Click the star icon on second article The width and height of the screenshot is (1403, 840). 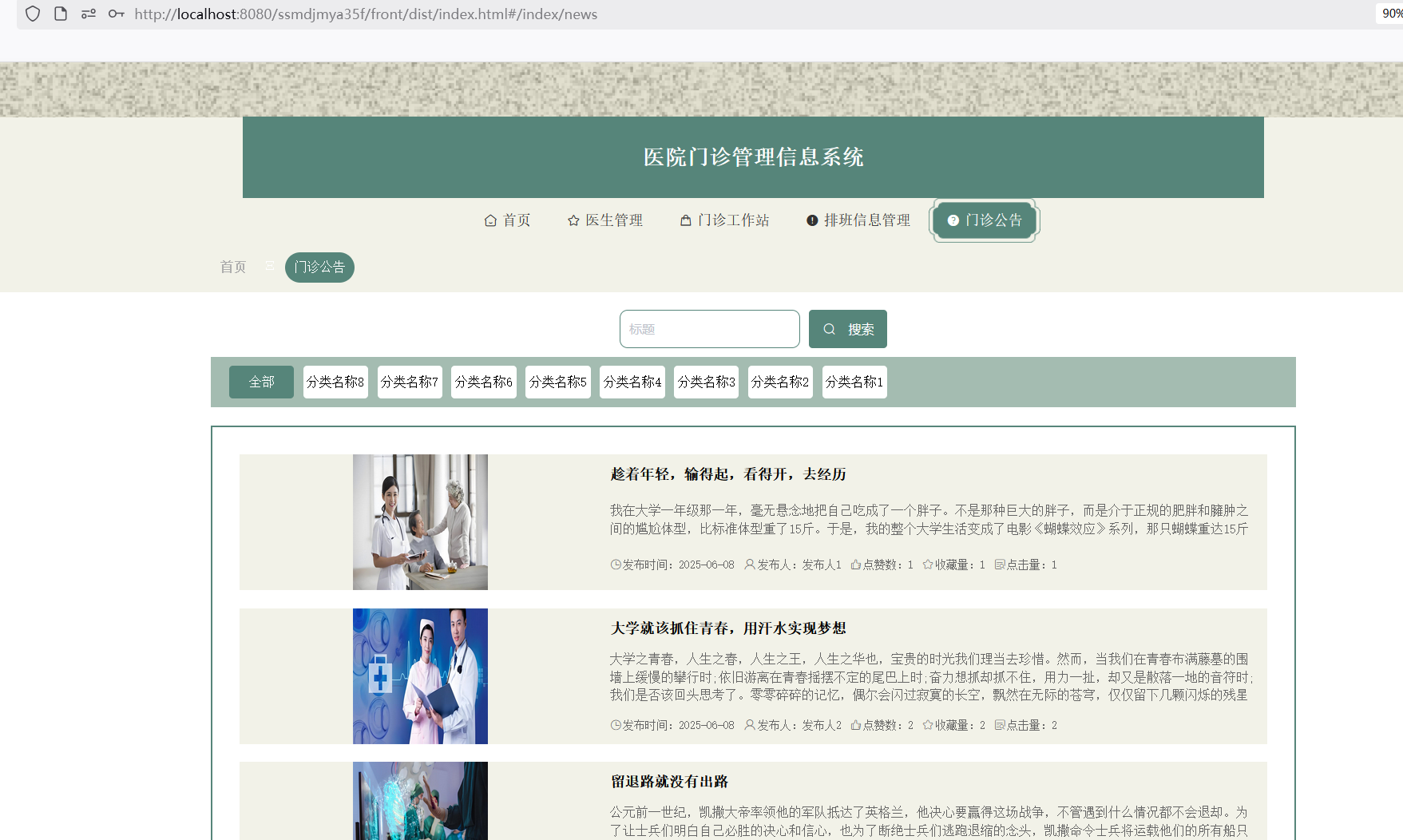click(x=928, y=725)
